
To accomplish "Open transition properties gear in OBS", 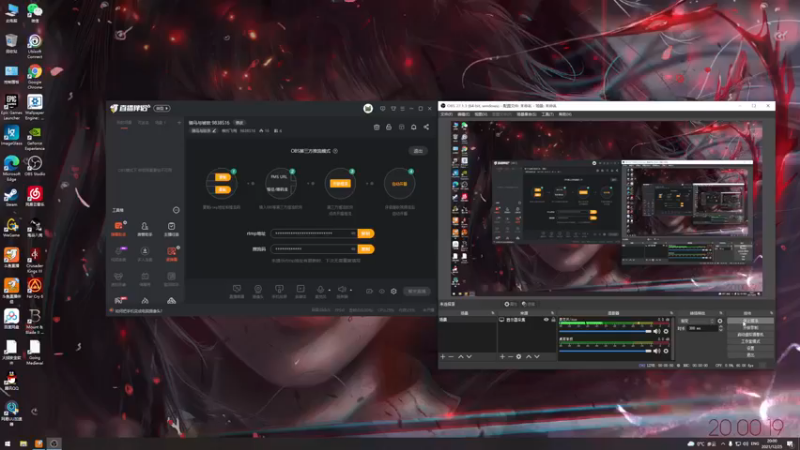I will (x=720, y=321).
